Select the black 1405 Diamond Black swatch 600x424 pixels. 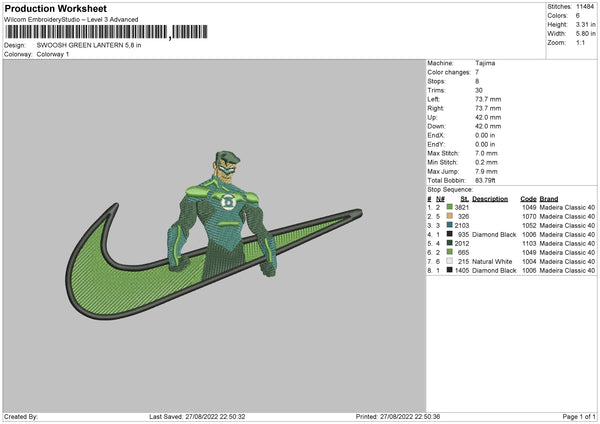coord(449,270)
